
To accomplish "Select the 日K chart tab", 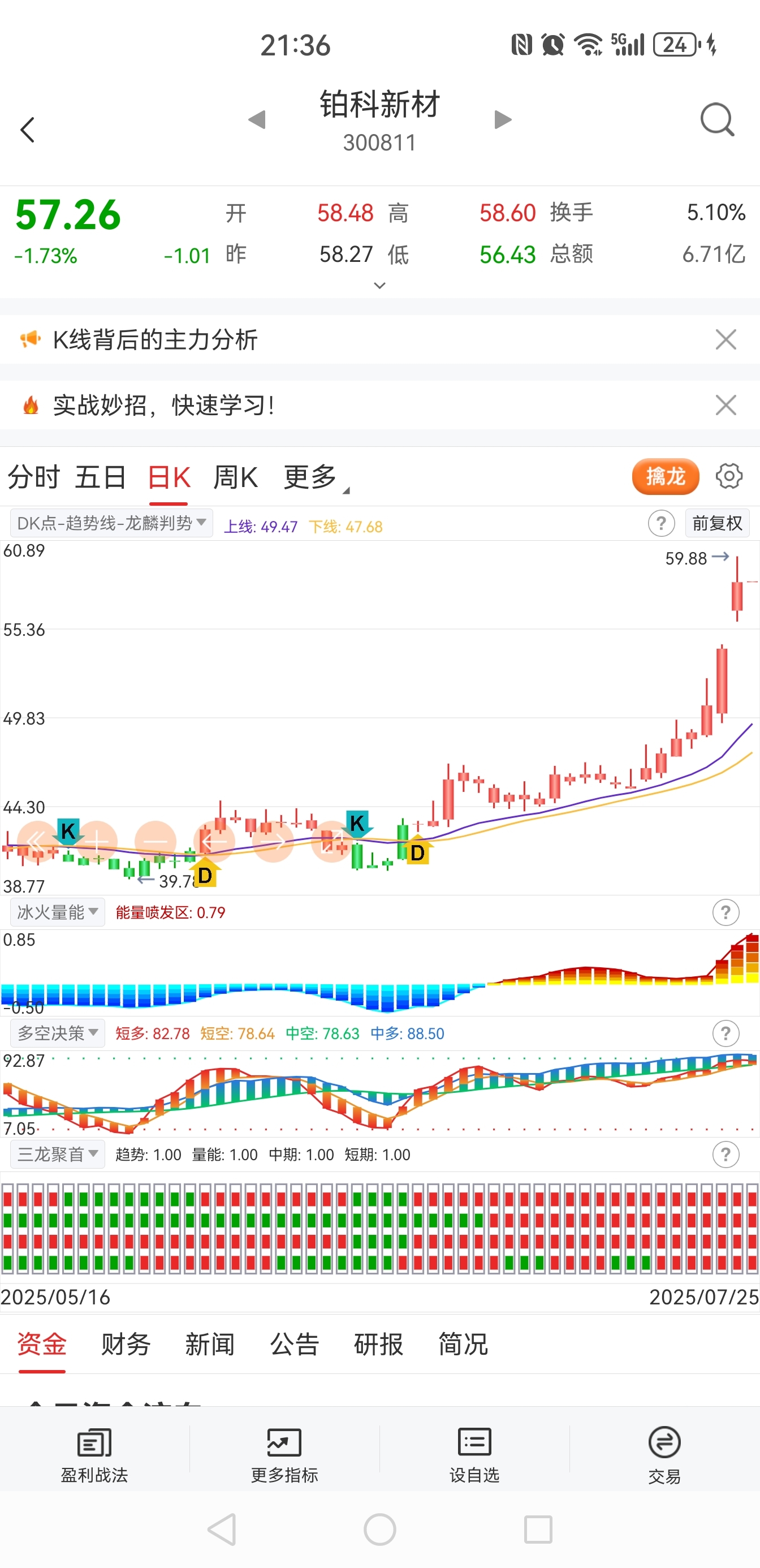I will (169, 477).
